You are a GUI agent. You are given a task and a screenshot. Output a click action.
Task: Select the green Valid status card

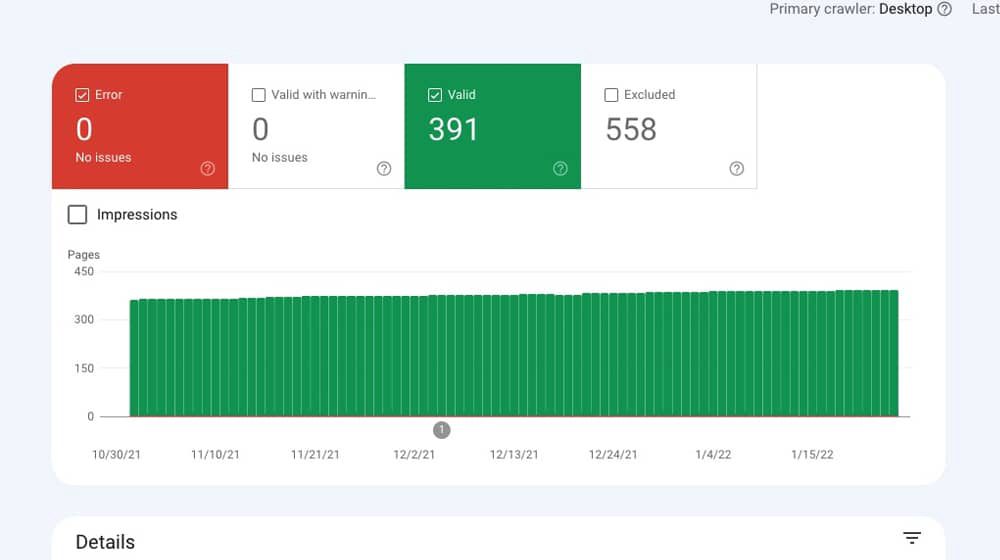coord(492,126)
